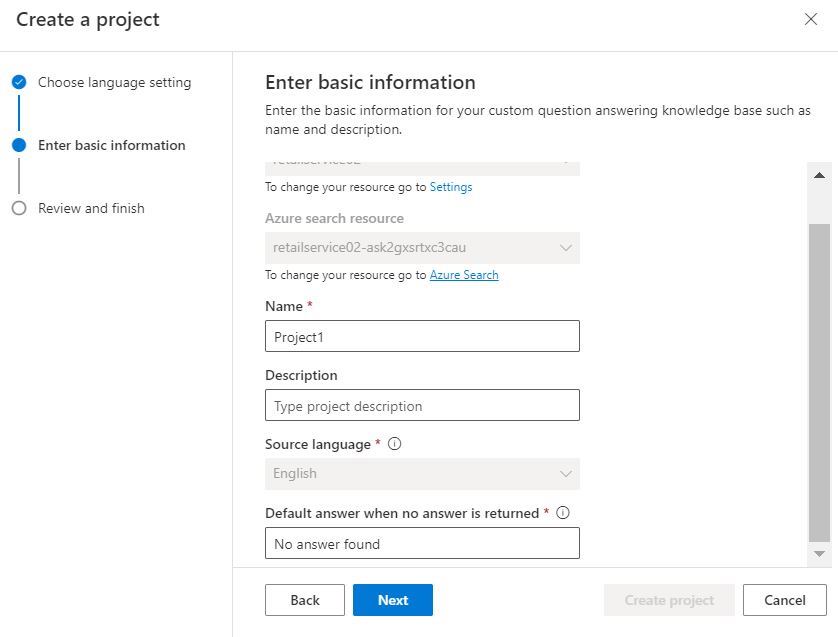The width and height of the screenshot is (838, 637).
Task: Click the empty step circle for Review and finish
Action: coord(19,208)
